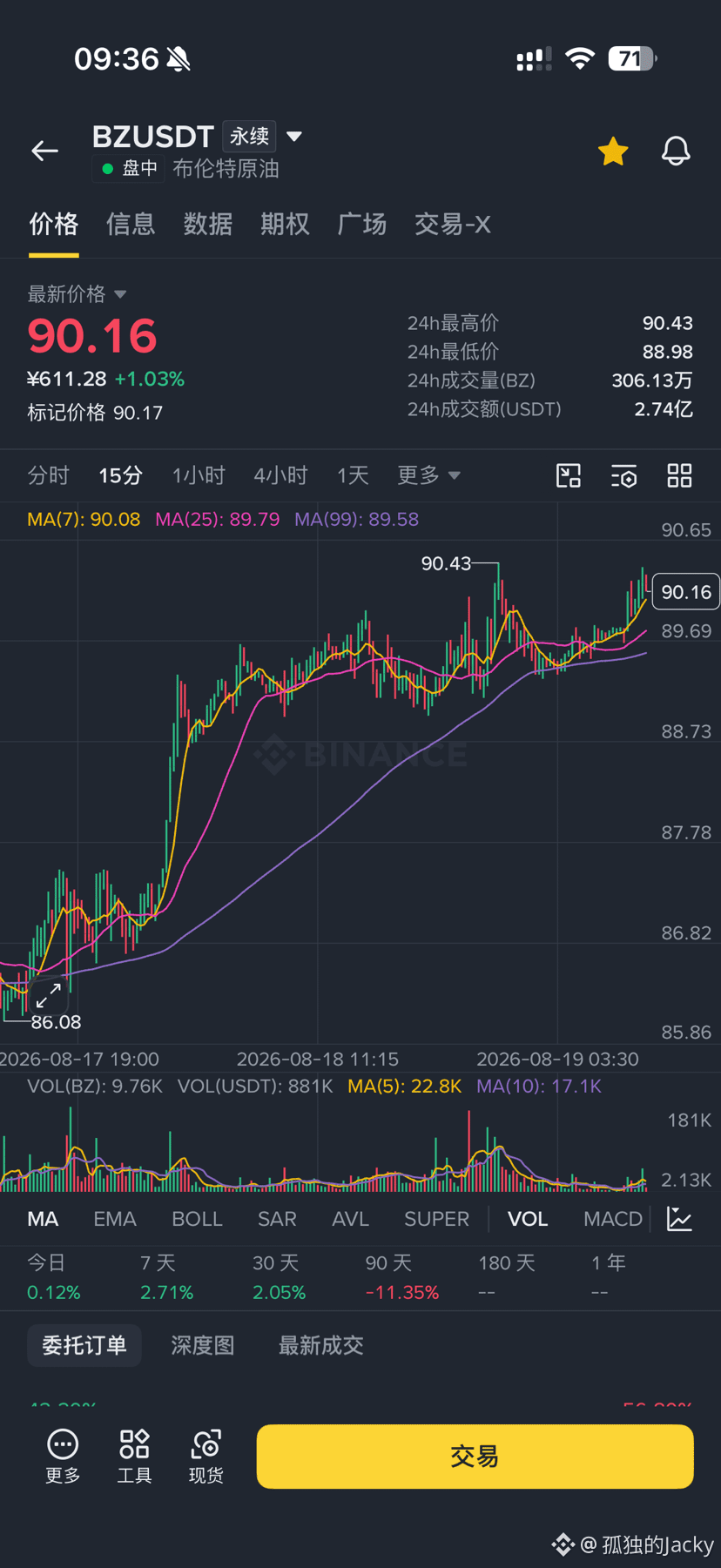Switch to the 数据 tab
The width and height of the screenshot is (721, 1568).
point(207,225)
